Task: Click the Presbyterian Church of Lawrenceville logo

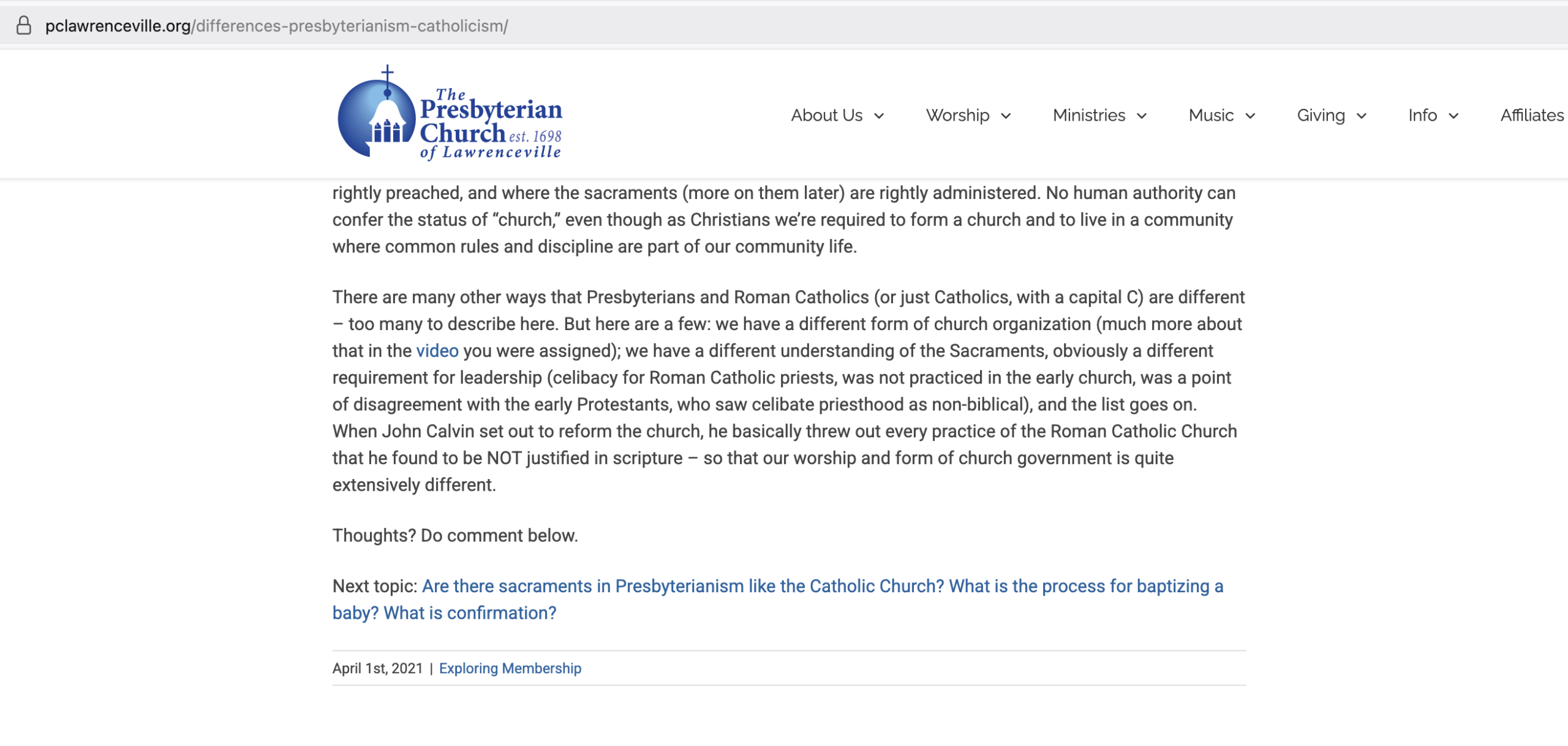Action: [450, 115]
